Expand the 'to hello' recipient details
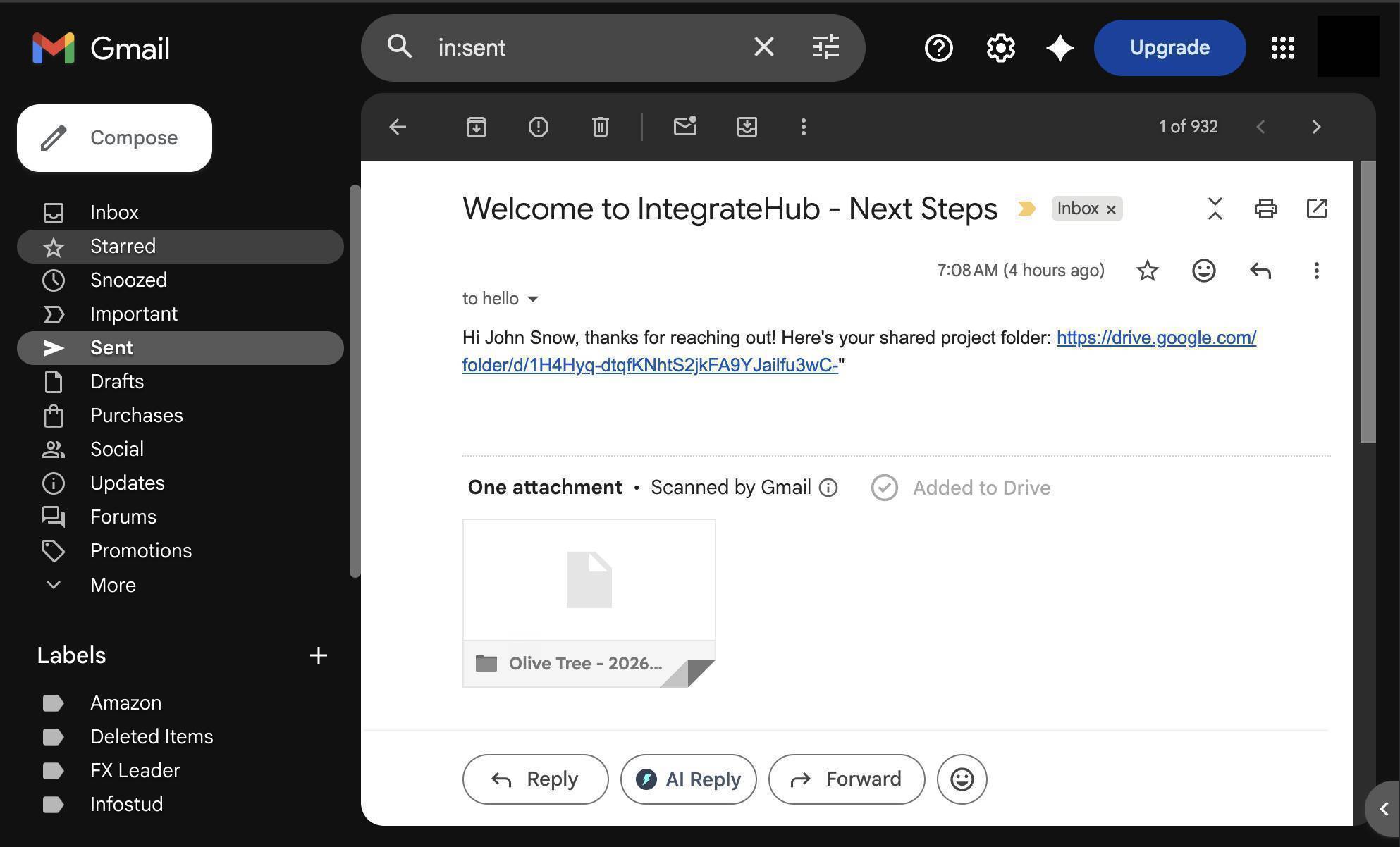The width and height of the screenshot is (1400, 847). click(x=534, y=299)
